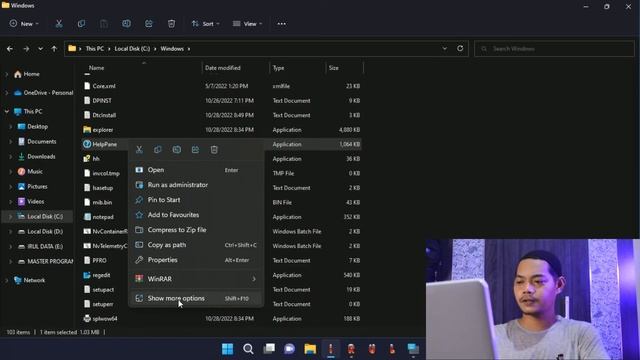Image resolution: width=640 pixels, height=360 pixels.
Task: Select the PFRO text document
Action: [x=99, y=260]
